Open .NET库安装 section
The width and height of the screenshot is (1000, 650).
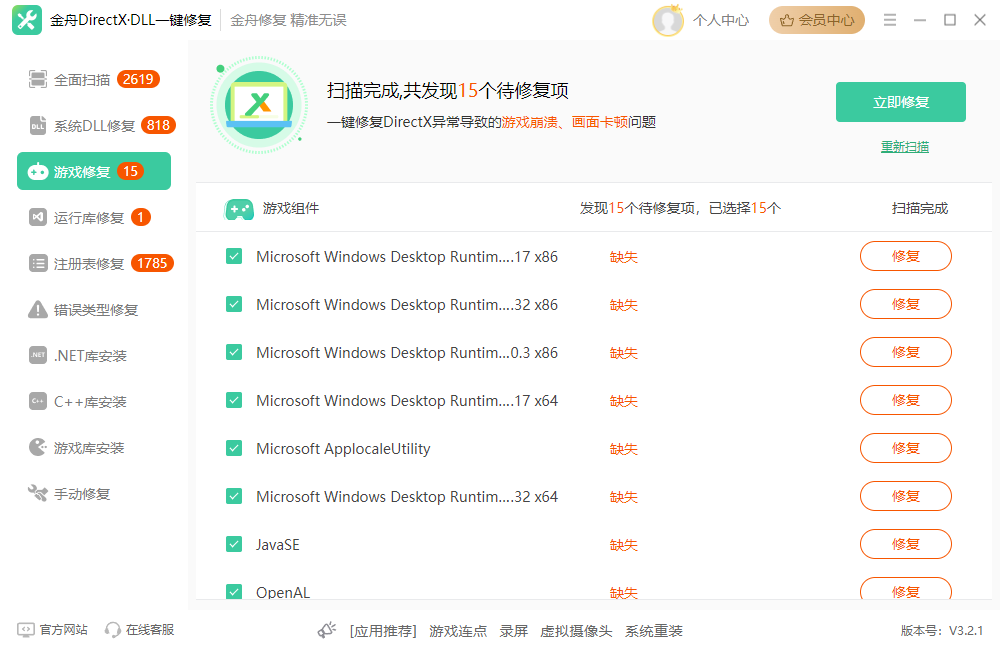(x=94, y=355)
